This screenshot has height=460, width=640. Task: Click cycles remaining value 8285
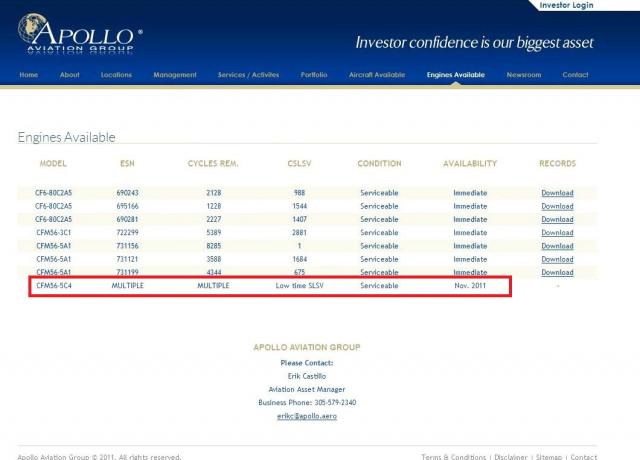click(x=213, y=246)
